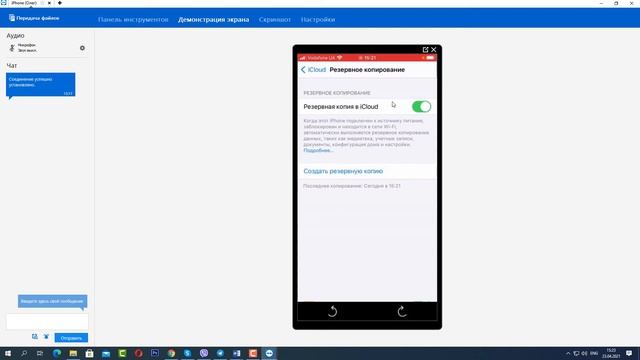Viewport: 640px width, 360px height.
Task: Select the Демонстрация экрана tab
Action: coord(213,19)
